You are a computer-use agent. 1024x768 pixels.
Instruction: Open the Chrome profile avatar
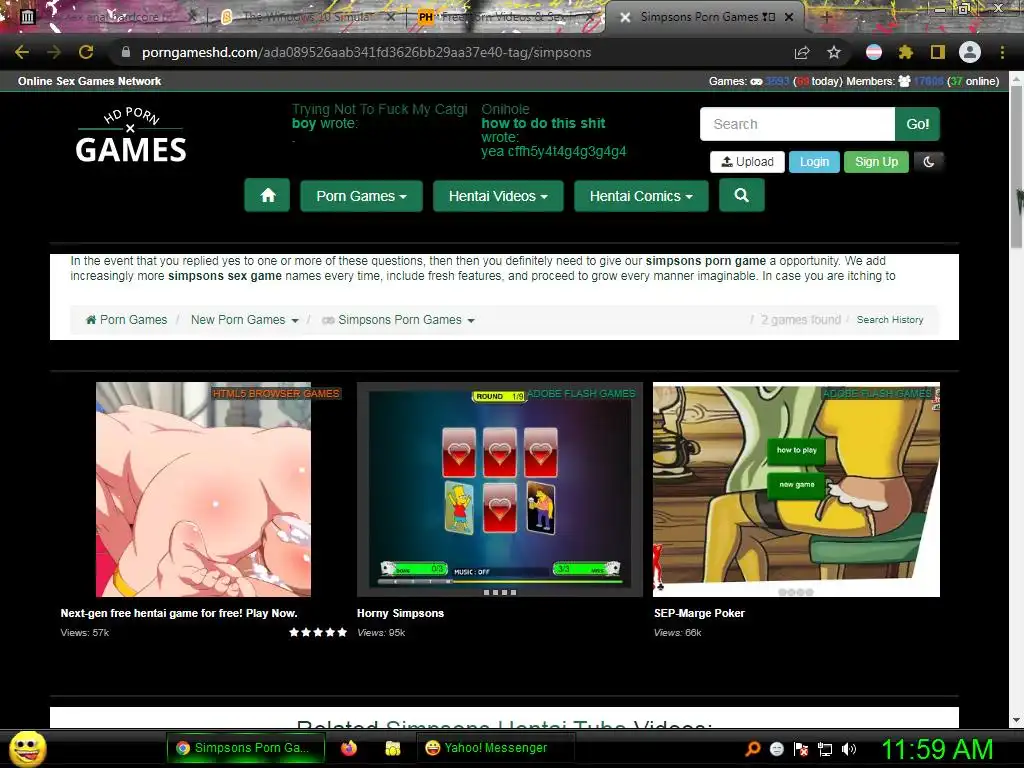tap(970, 52)
